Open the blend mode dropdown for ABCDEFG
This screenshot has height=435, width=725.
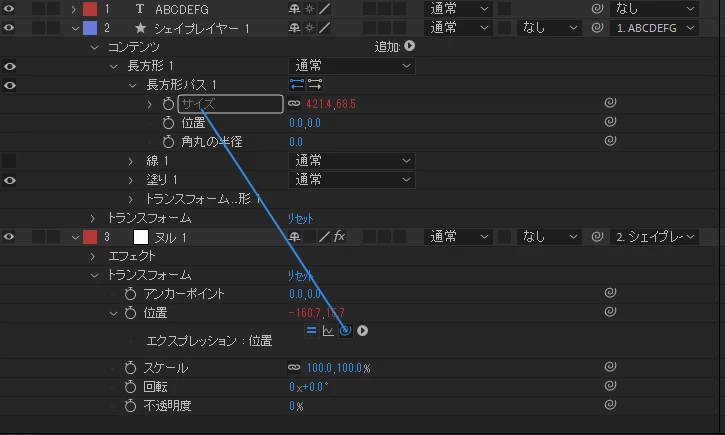pyautogui.click(x=458, y=8)
